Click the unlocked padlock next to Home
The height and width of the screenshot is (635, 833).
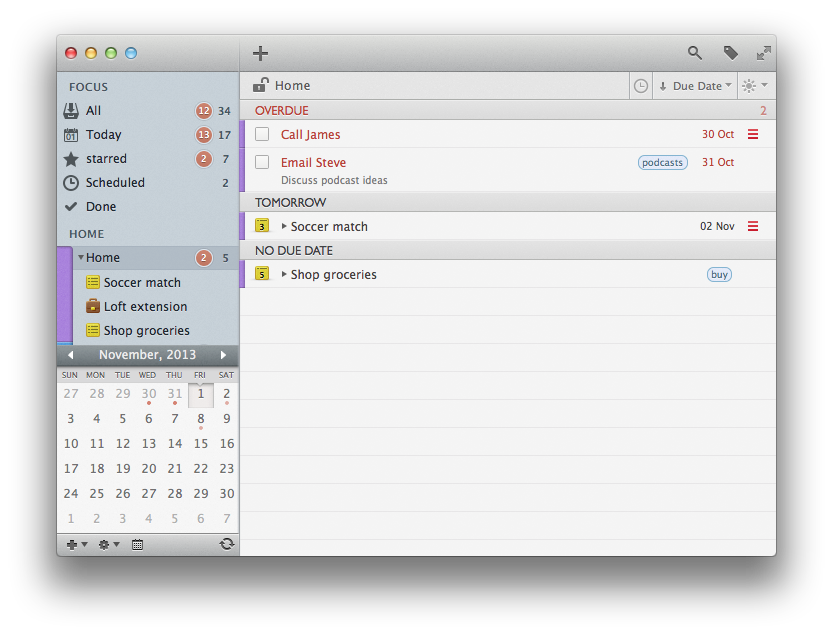[260, 85]
